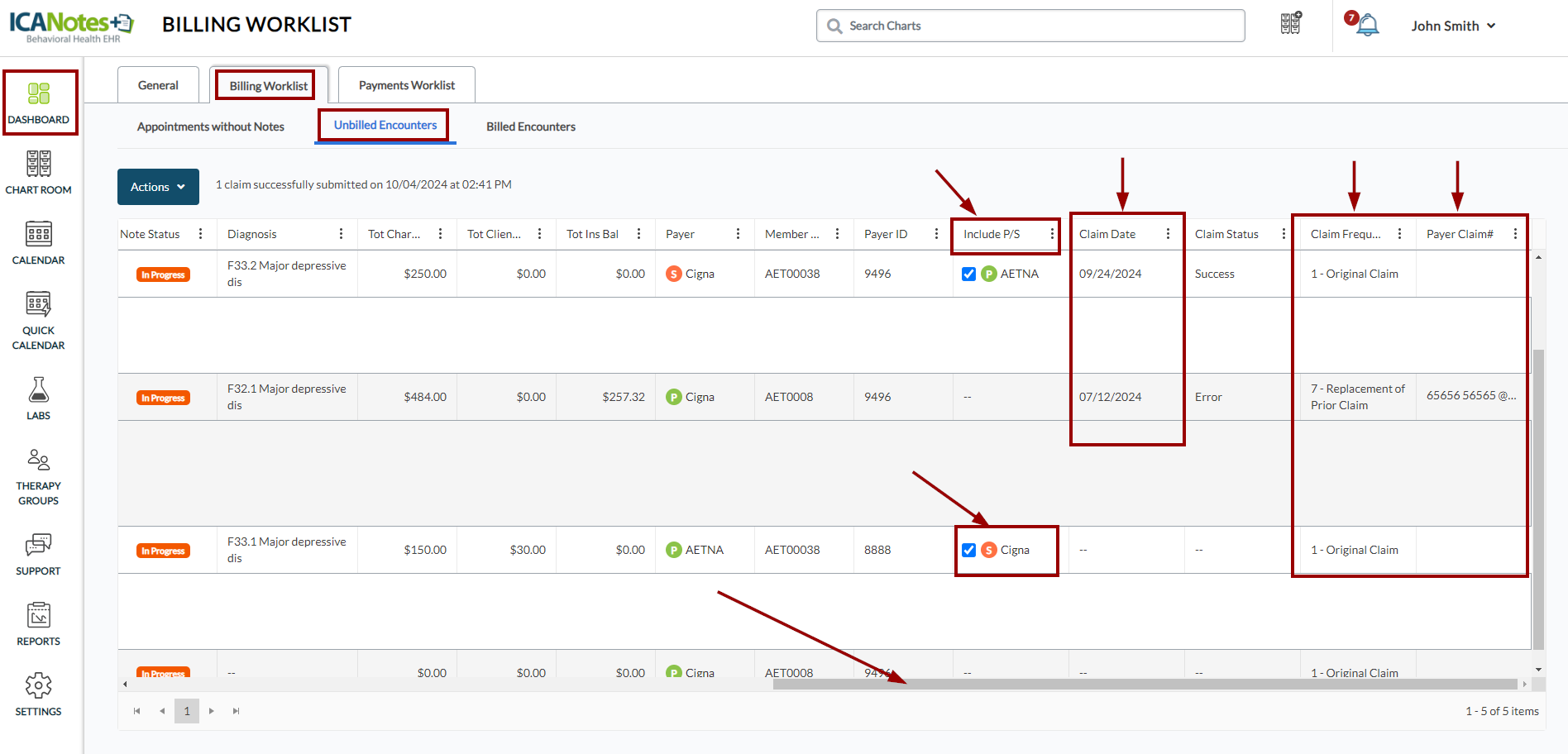This screenshot has width=1568, height=754.
Task: Click the Appointments without Notes link
Action: coord(210,126)
